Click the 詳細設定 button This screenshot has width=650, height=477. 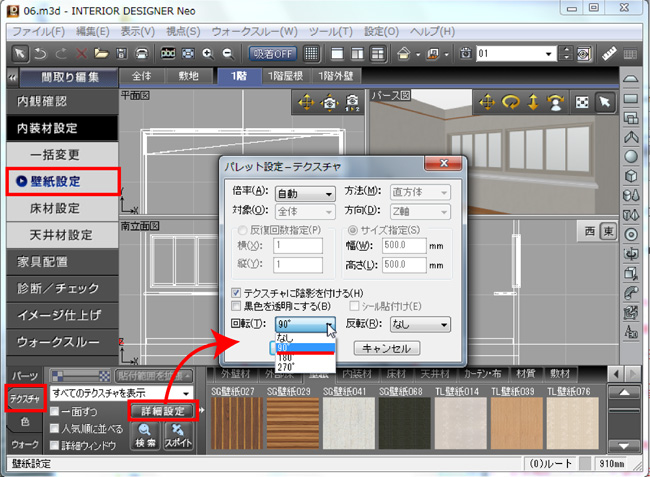tap(157, 411)
